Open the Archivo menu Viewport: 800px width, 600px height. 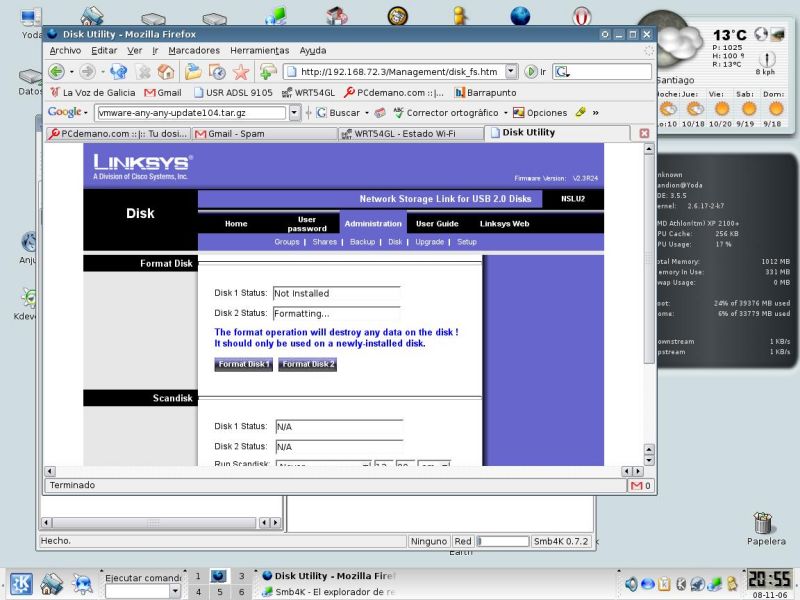tap(65, 51)
